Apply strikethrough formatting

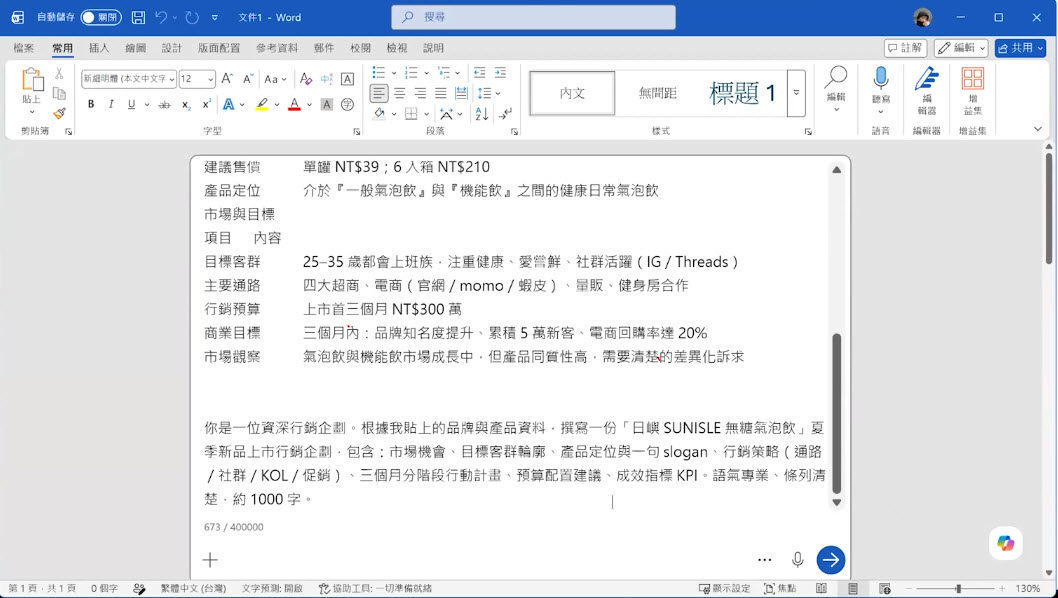pos(164,105)
